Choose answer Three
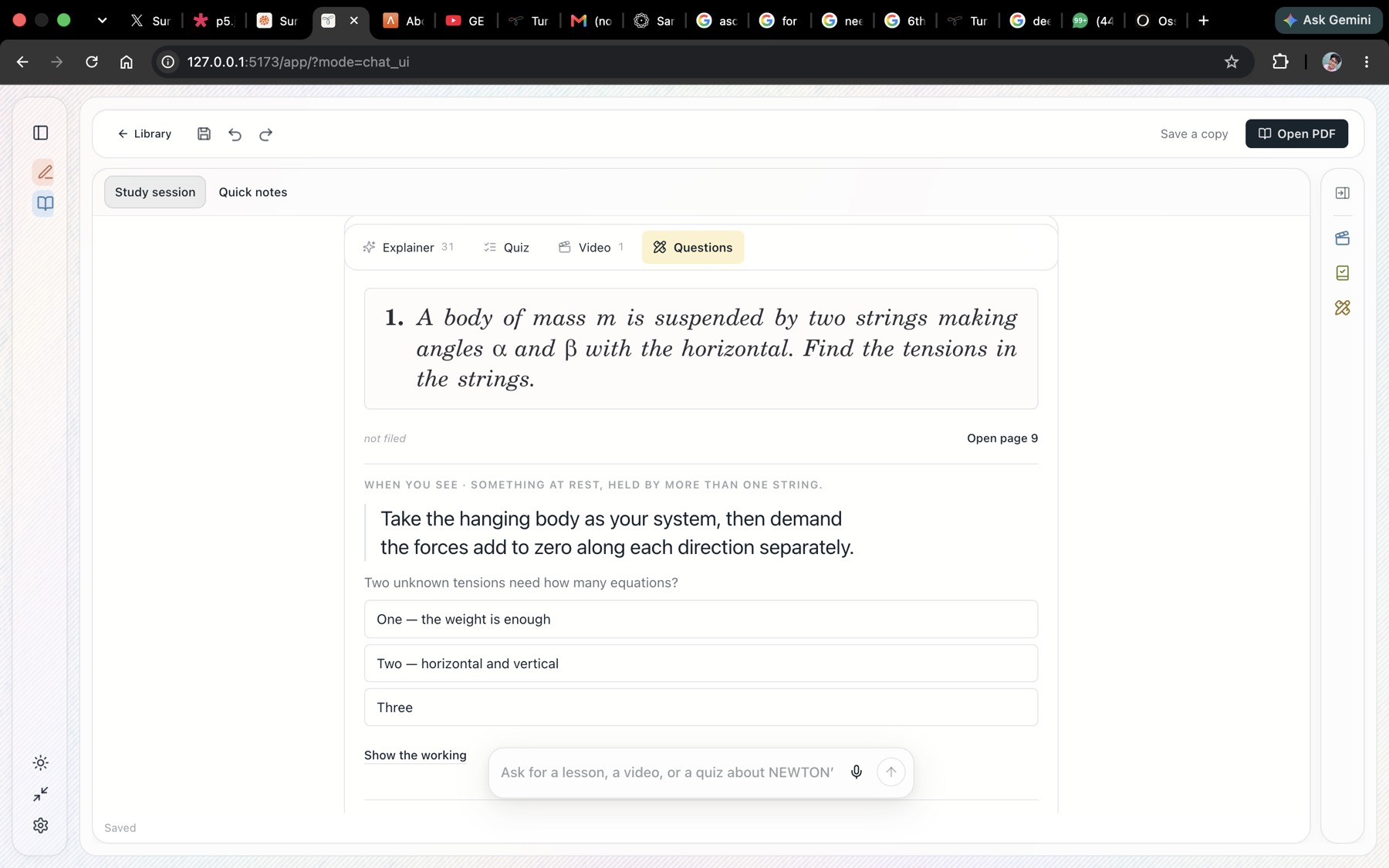The height and width of the screenshot is (868, 1389). tap(701, 708)
